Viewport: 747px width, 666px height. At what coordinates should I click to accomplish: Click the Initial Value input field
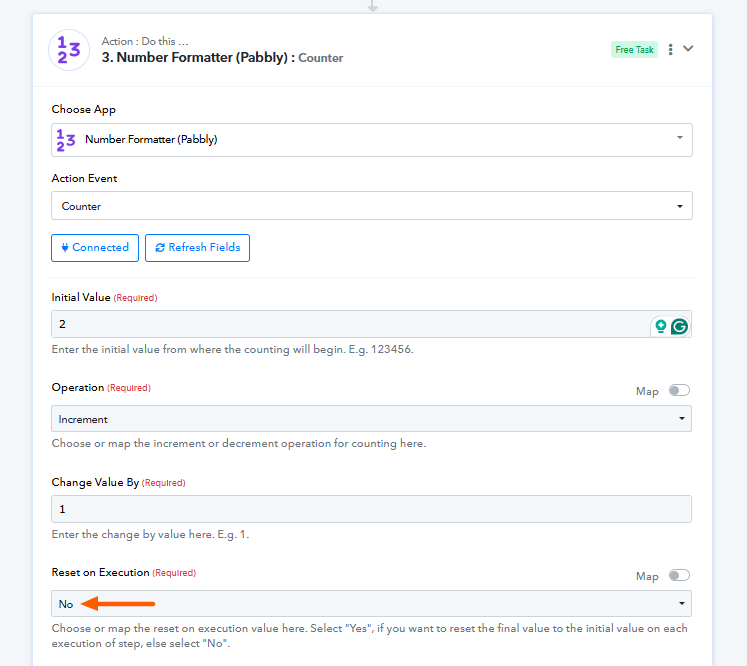(350, 325)
